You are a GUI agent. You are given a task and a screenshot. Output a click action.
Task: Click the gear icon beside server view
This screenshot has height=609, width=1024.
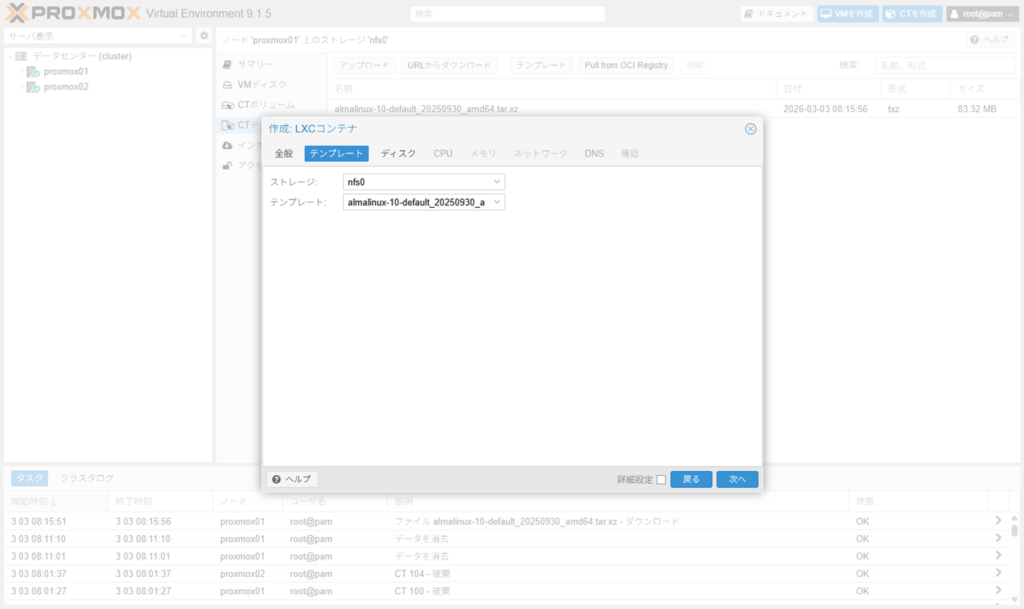click(x=204, y=36)
